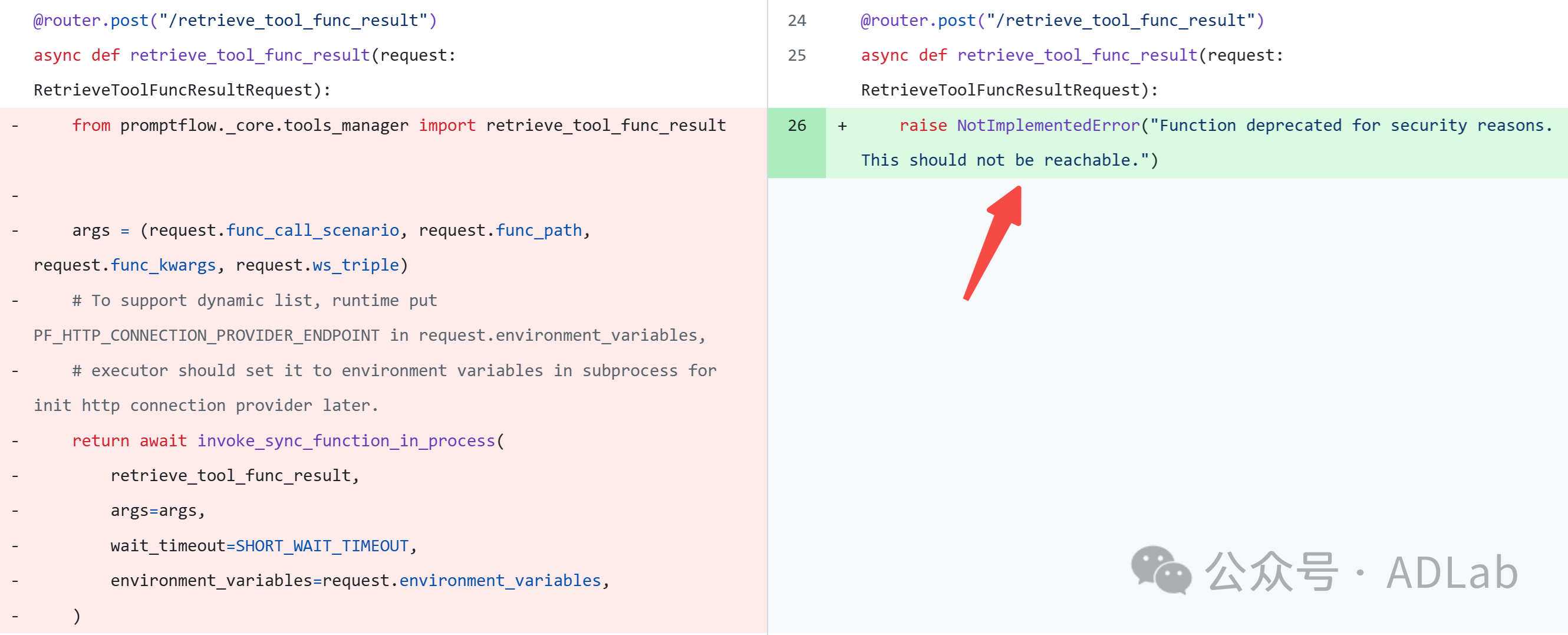Select line number 25 in the gutter
Viewport: 1568px width, 635px height.
pos(796,55)
